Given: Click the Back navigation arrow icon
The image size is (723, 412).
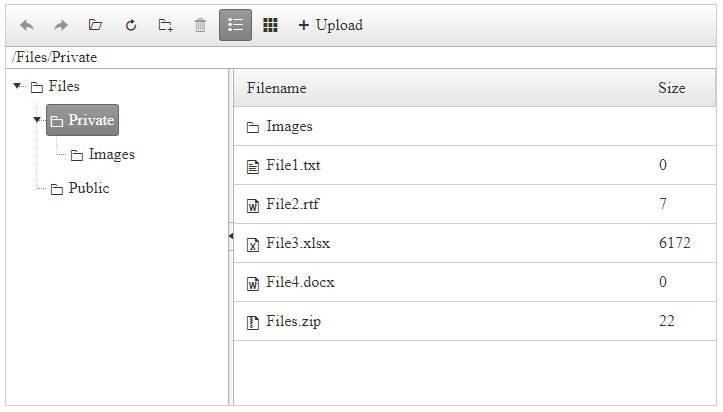Looking at the screenshot, I should 27,25.
